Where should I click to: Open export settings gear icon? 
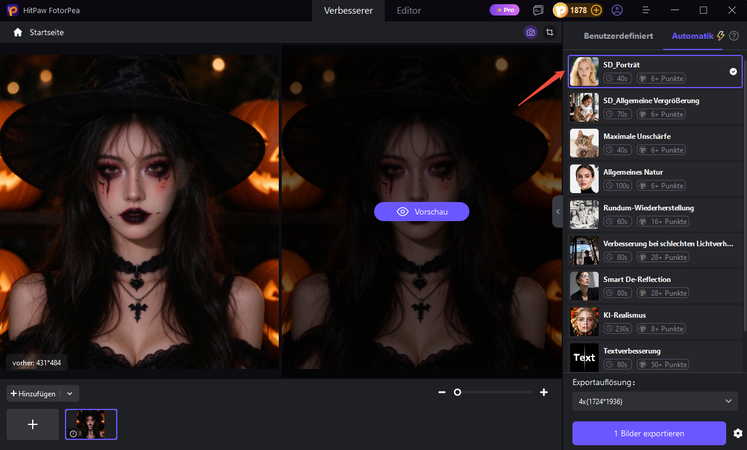(737, 433)
